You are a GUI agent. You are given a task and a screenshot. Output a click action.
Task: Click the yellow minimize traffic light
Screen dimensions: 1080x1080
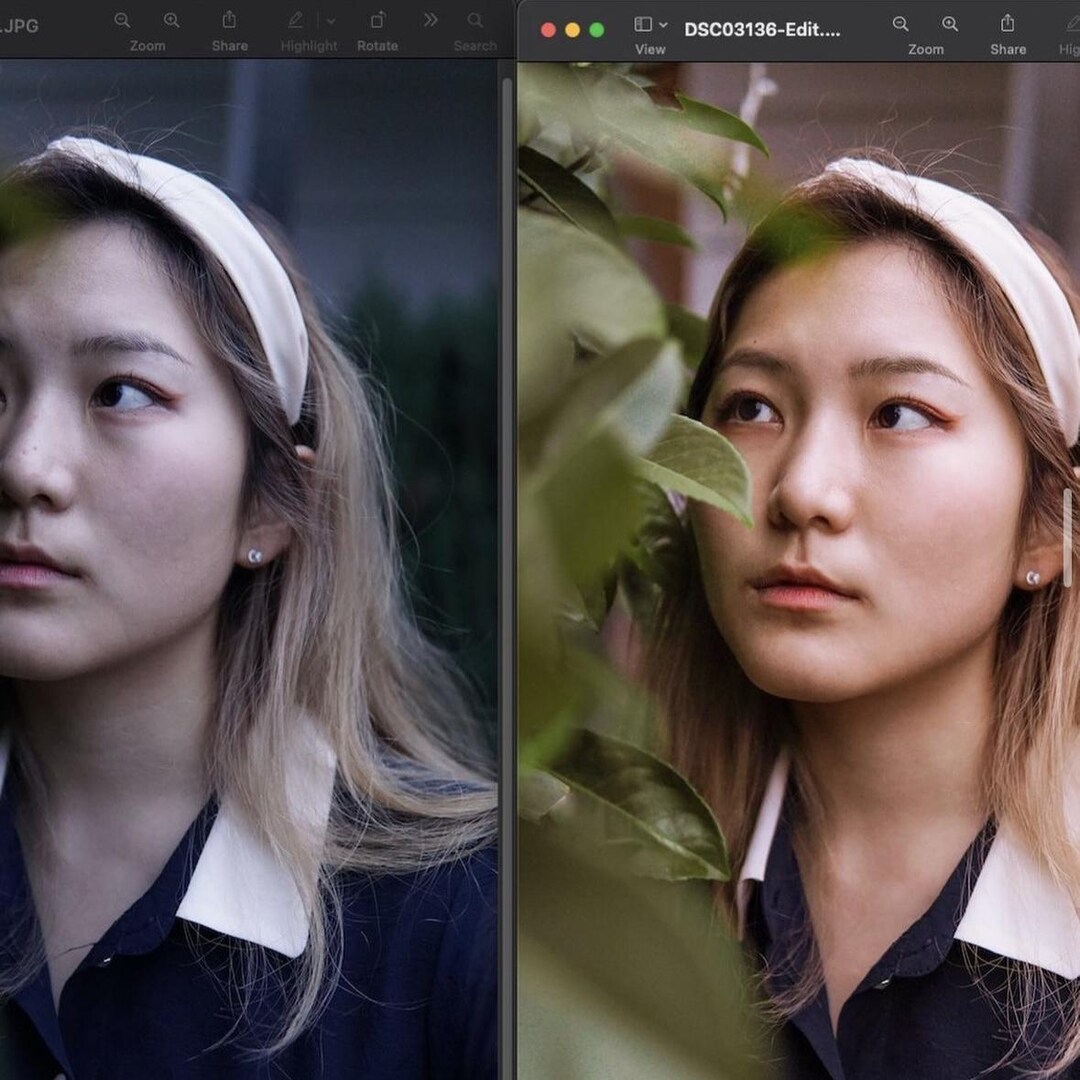coord(572,30)
